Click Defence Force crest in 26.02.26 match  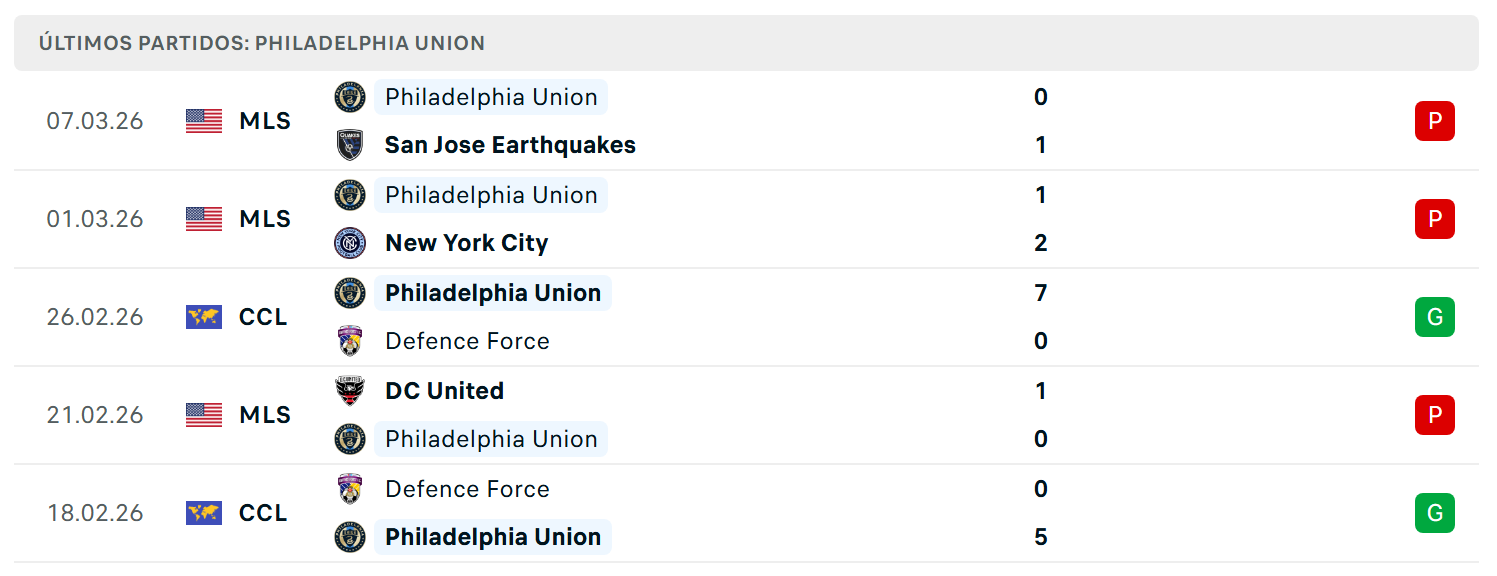coord(350,341)
